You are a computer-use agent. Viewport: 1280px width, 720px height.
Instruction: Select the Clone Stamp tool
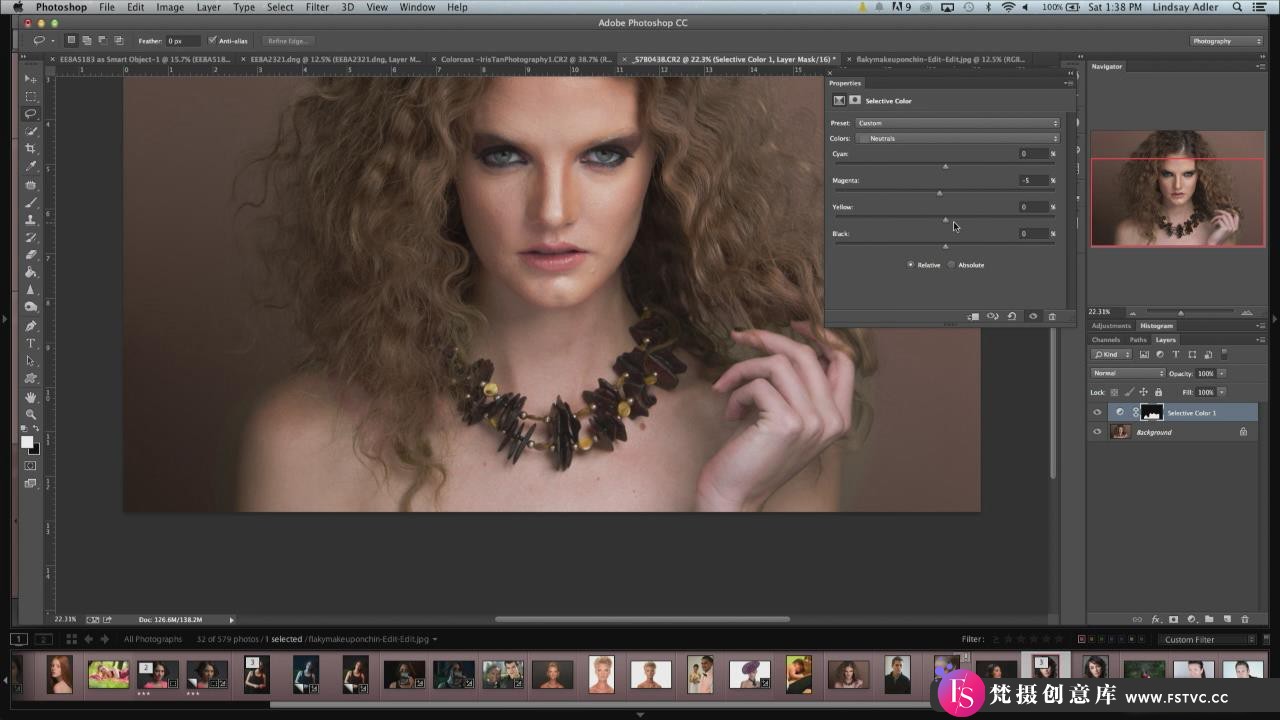click(x=31, y=219)
